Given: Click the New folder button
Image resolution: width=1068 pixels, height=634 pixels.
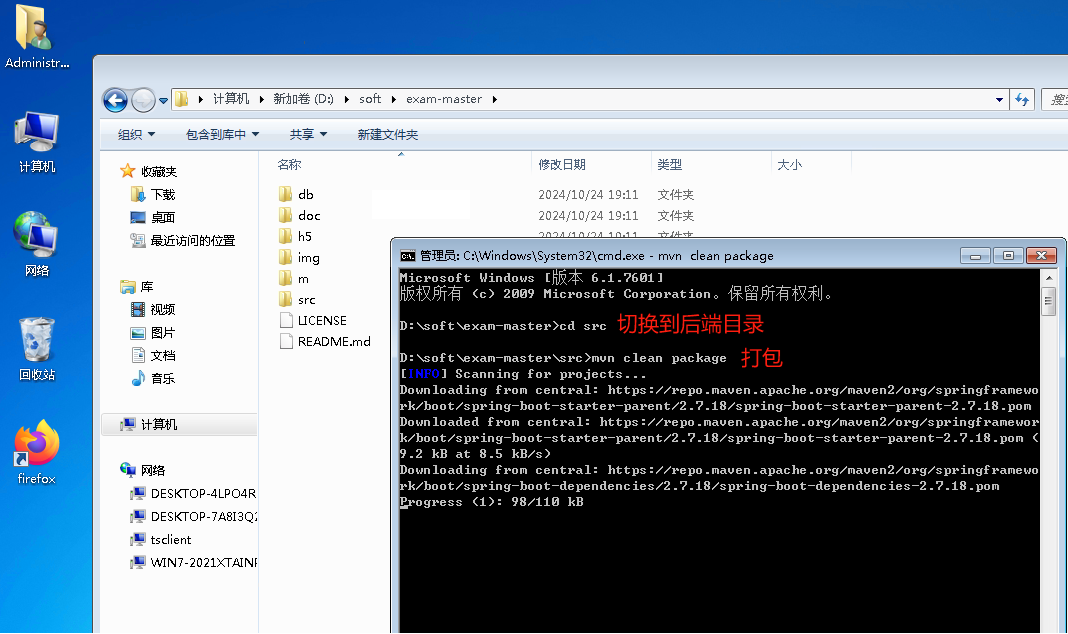Looking at the screenshot, I should click(388, 134).
